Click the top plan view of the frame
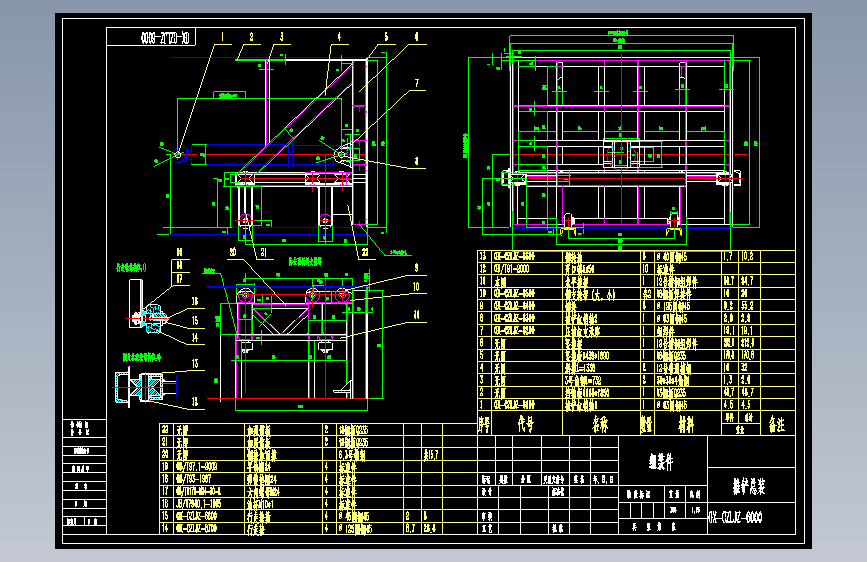Image resolution: width=867 pixels, height=562 pixels. pos(621,143)
